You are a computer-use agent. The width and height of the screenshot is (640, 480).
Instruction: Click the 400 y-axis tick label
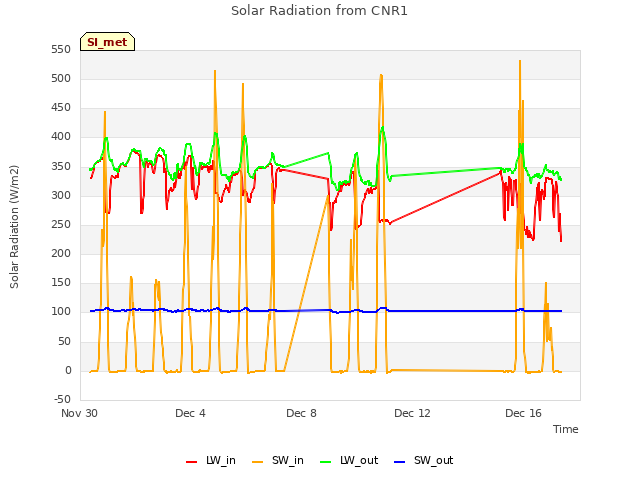61,137
